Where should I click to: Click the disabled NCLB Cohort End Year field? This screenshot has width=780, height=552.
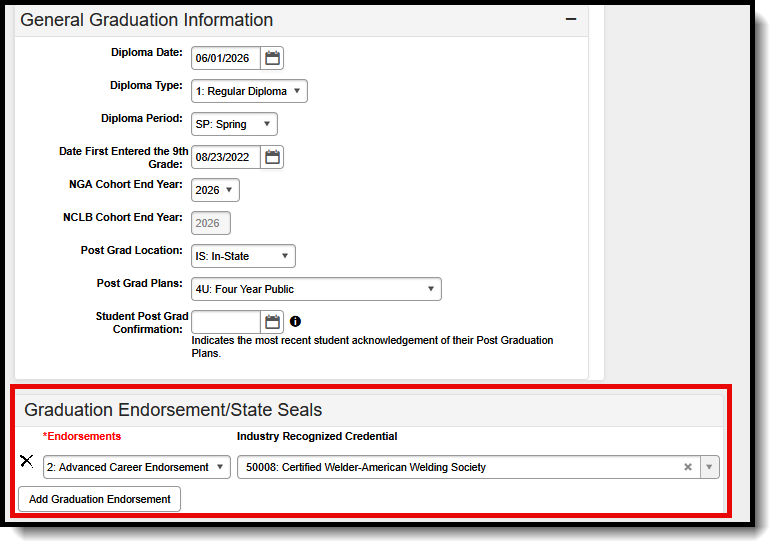point(211,223)
